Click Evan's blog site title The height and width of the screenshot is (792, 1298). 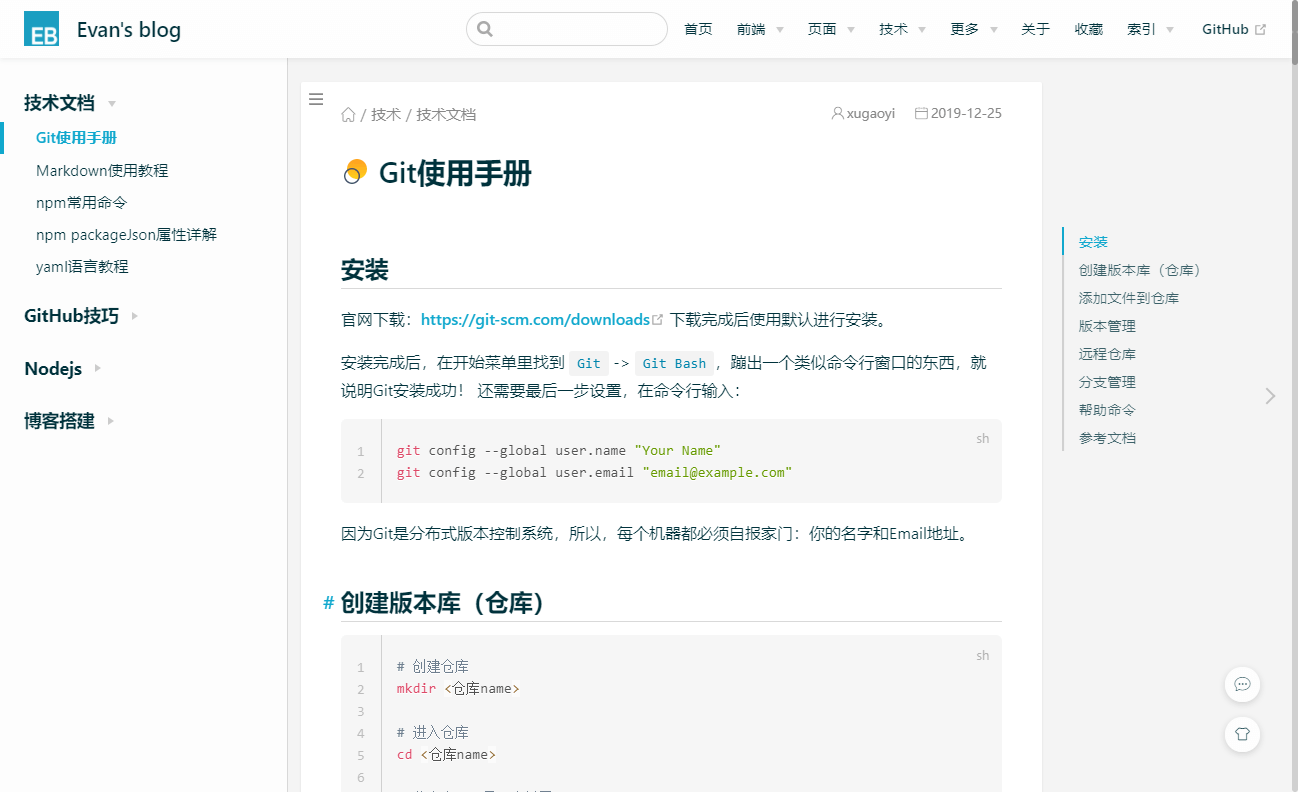pyautogui.click(x=129, y=30)
